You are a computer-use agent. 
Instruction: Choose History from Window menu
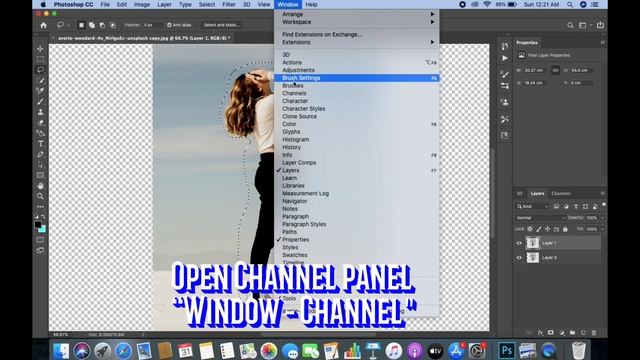(x=357, y=147)
